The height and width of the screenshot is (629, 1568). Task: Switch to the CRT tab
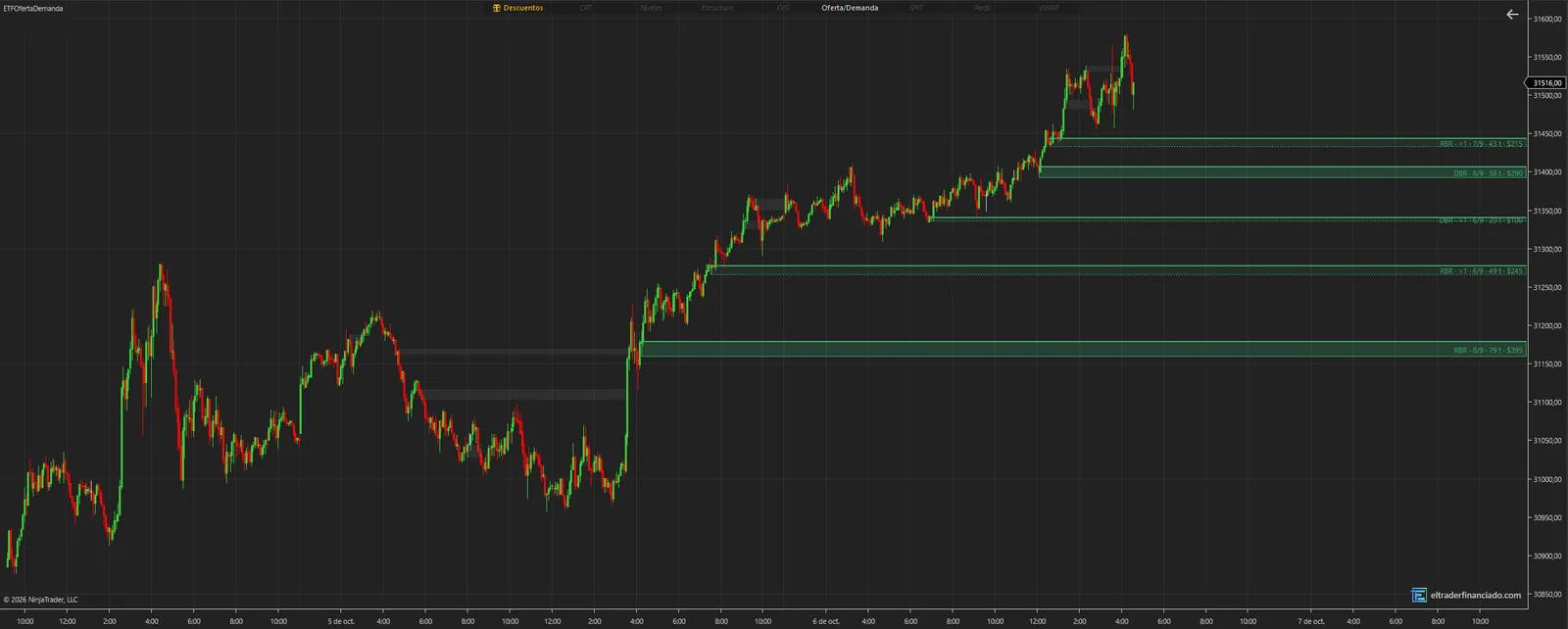click(x=586, y=8)
